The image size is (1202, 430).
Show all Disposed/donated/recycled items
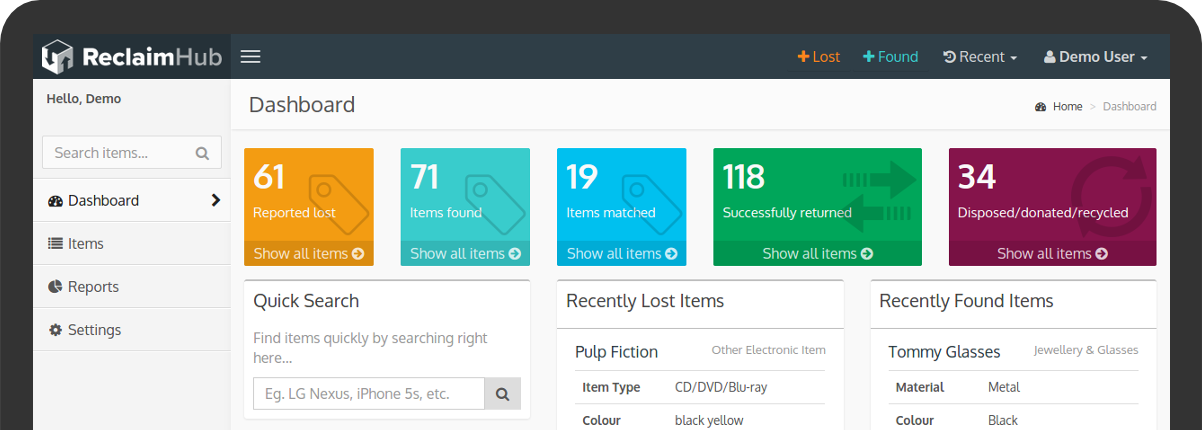(1052, 253)
